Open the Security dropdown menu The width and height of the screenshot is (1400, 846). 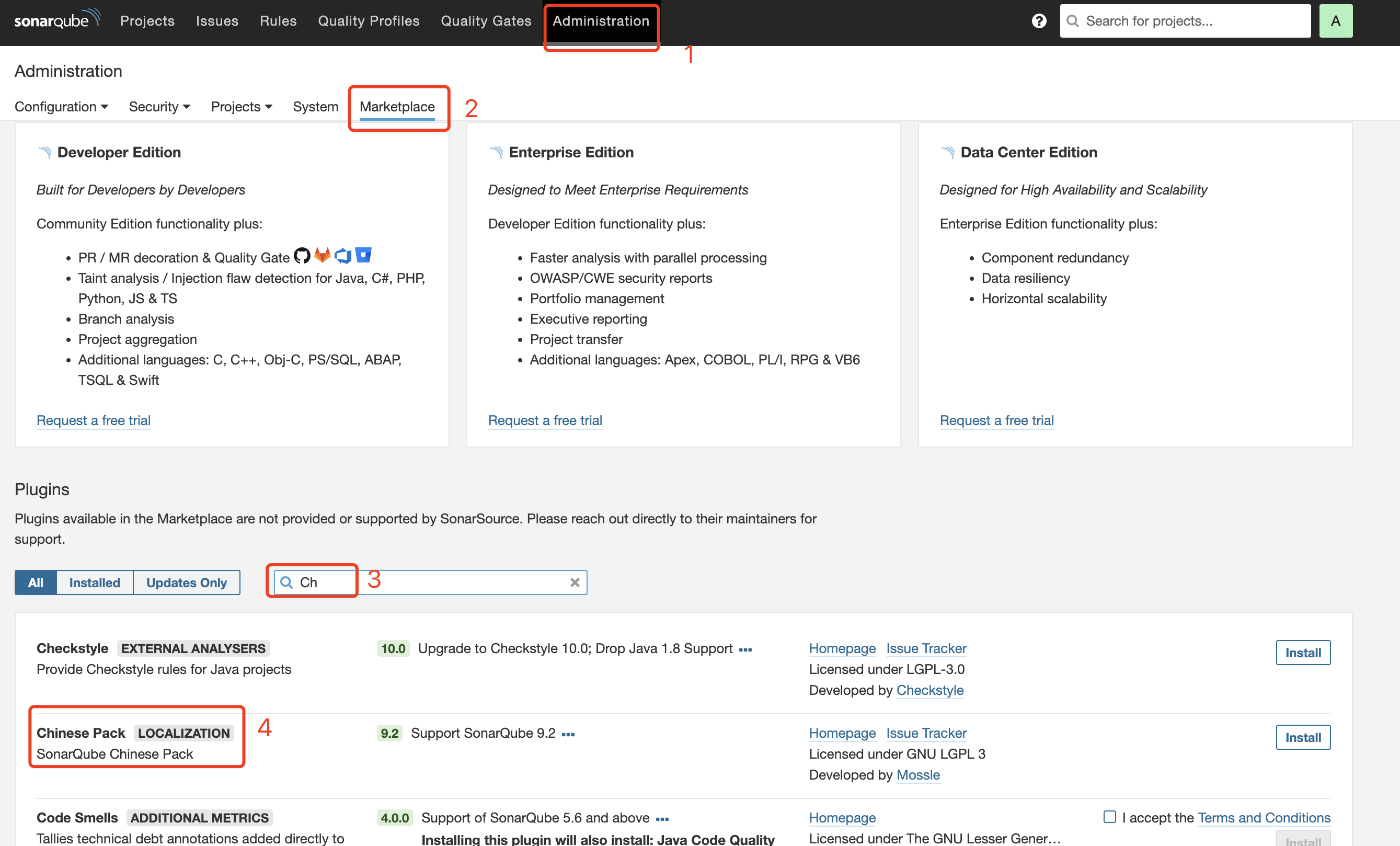(x=159, y=107)
